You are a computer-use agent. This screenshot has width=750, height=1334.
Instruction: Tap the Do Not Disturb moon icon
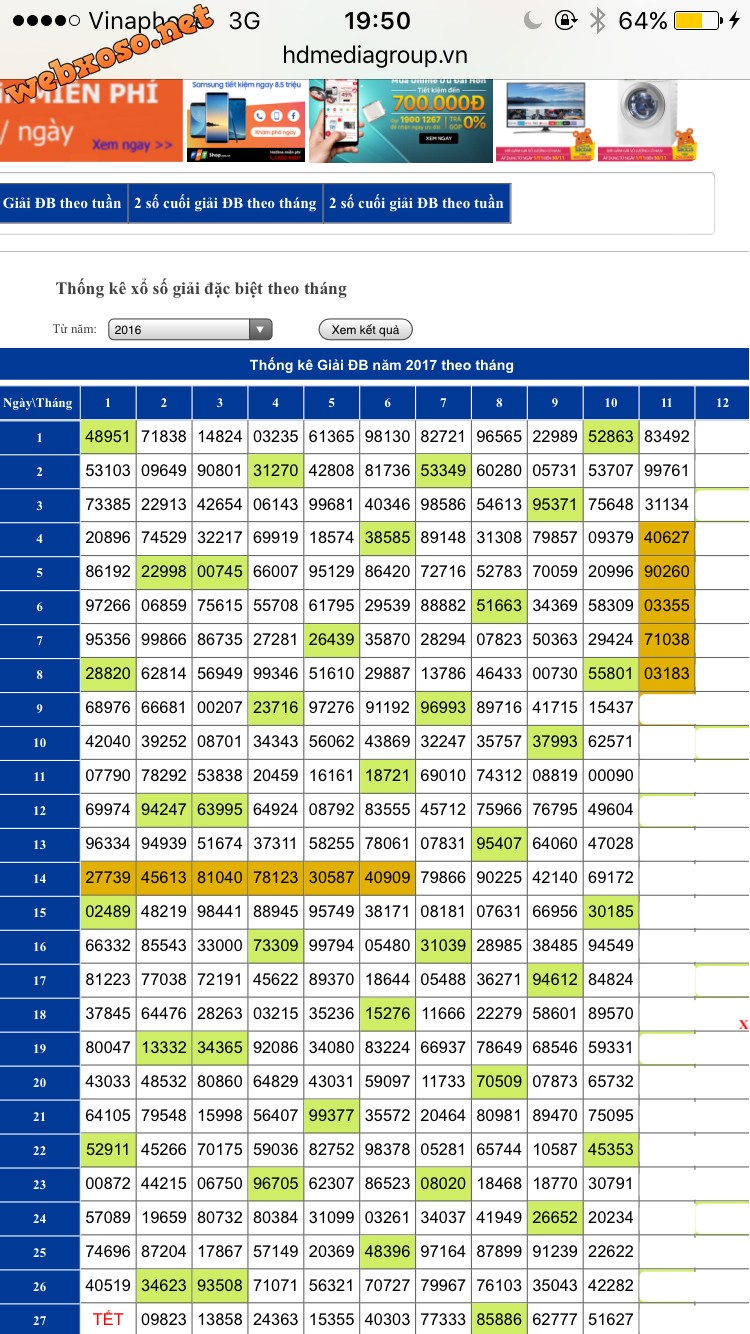[534, 21]
